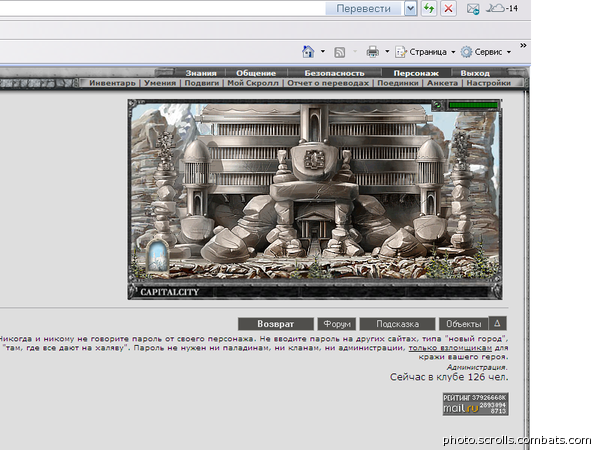Click the green arrows refresh icon
The width and height of the screenshot is (600, 450).
tap(429, 8)
